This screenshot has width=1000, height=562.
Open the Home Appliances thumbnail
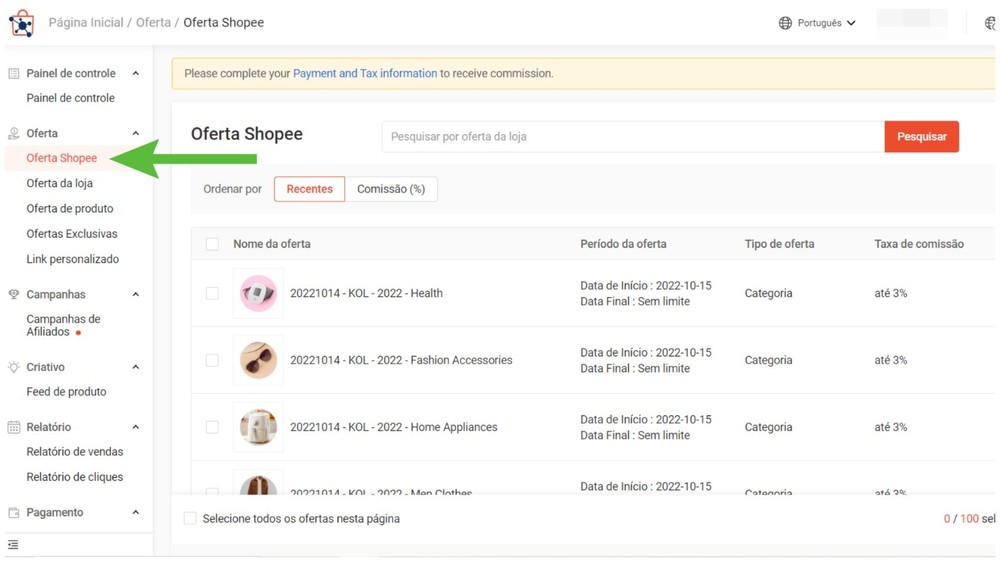[x=258, y=427]
